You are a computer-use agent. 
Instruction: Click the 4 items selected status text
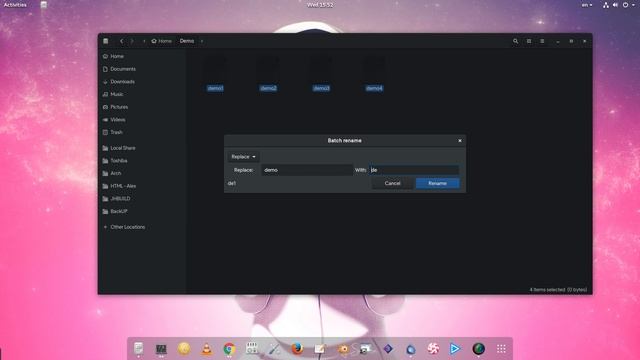[x=558, y=290]
